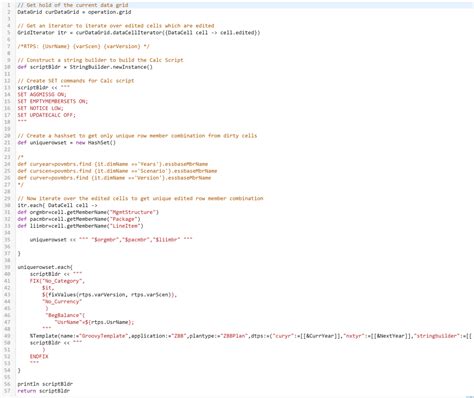The image size is (474, 398).
Task: Click the comment 'Get hold of the current data grid'
Action: 73,5
